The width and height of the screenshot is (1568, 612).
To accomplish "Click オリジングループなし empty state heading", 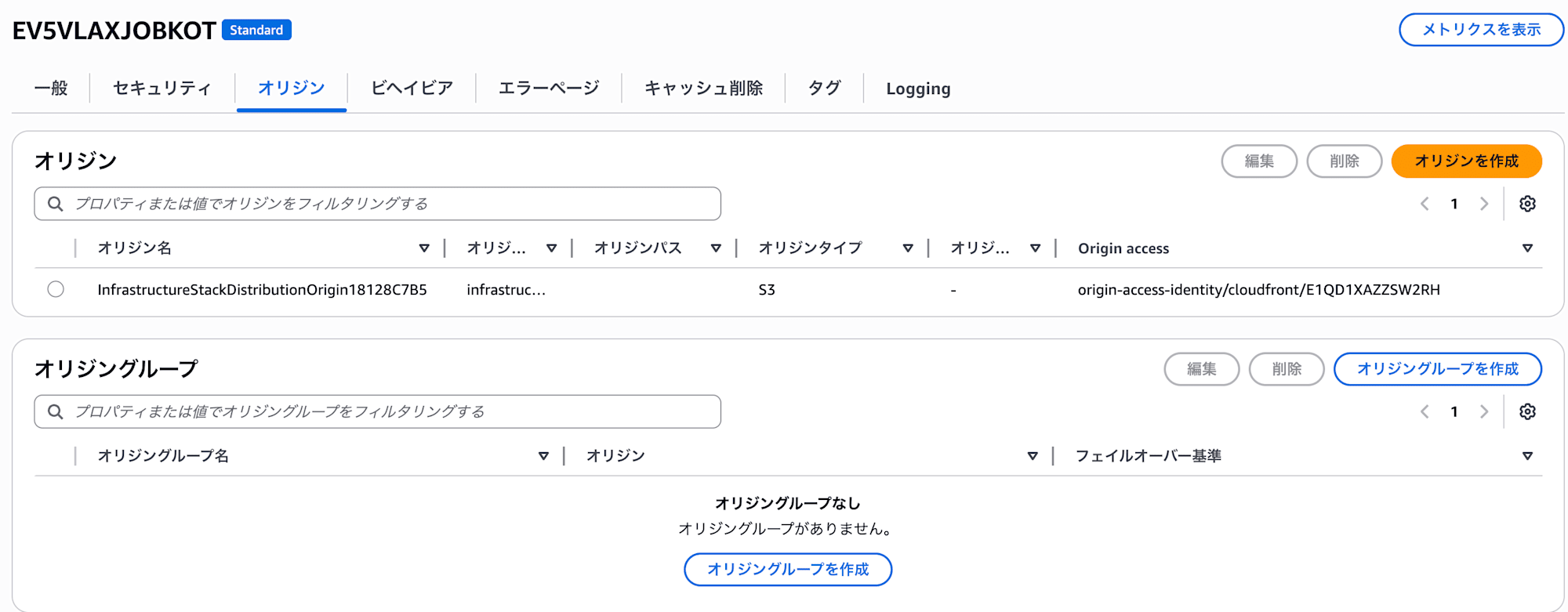I will (x=788, y=503).
